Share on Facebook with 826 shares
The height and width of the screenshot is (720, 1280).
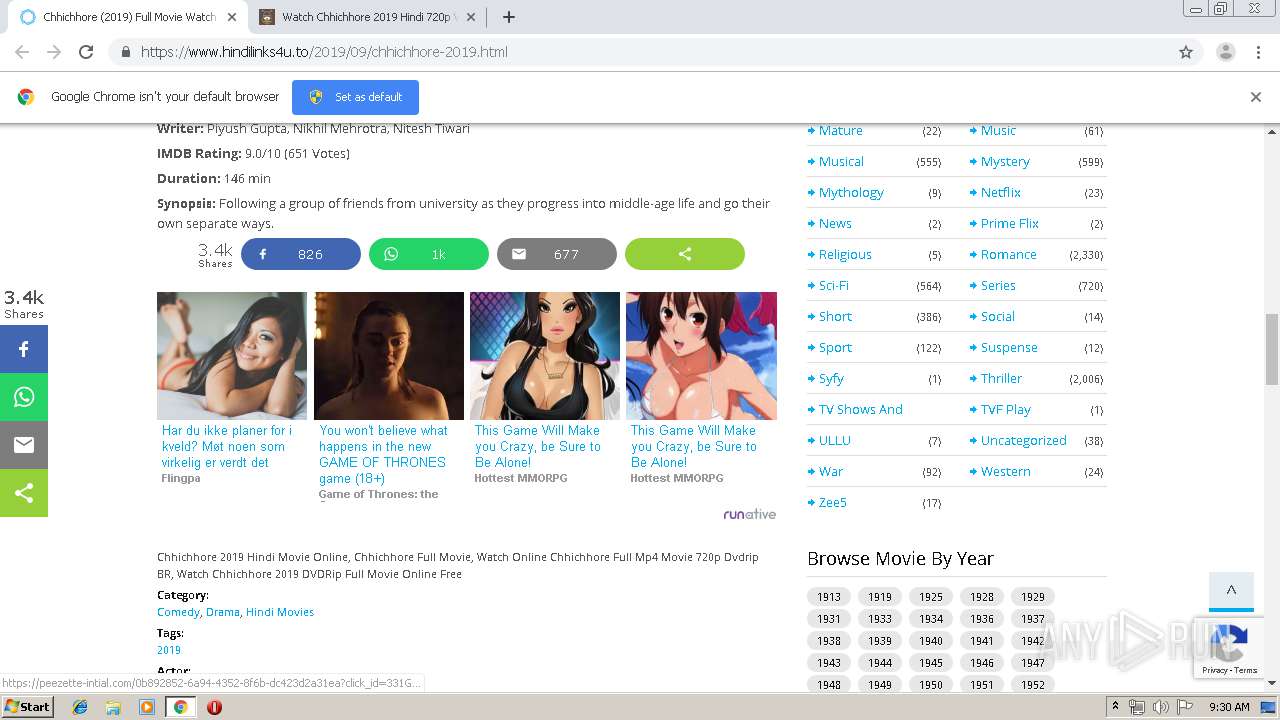(301, 254)
